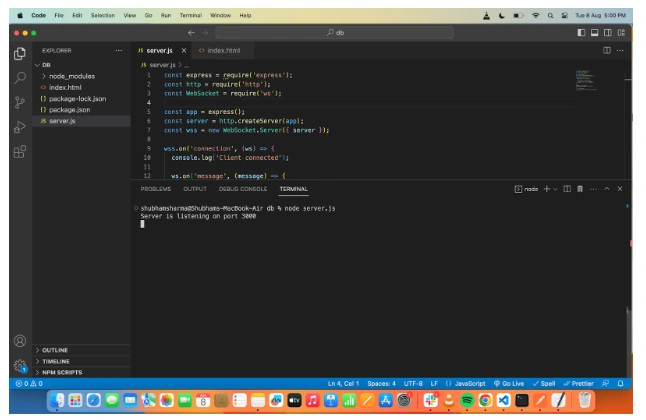Open the Customize Layout icon
The height and width of the screenshot is (420, 646).
point(621,33)
